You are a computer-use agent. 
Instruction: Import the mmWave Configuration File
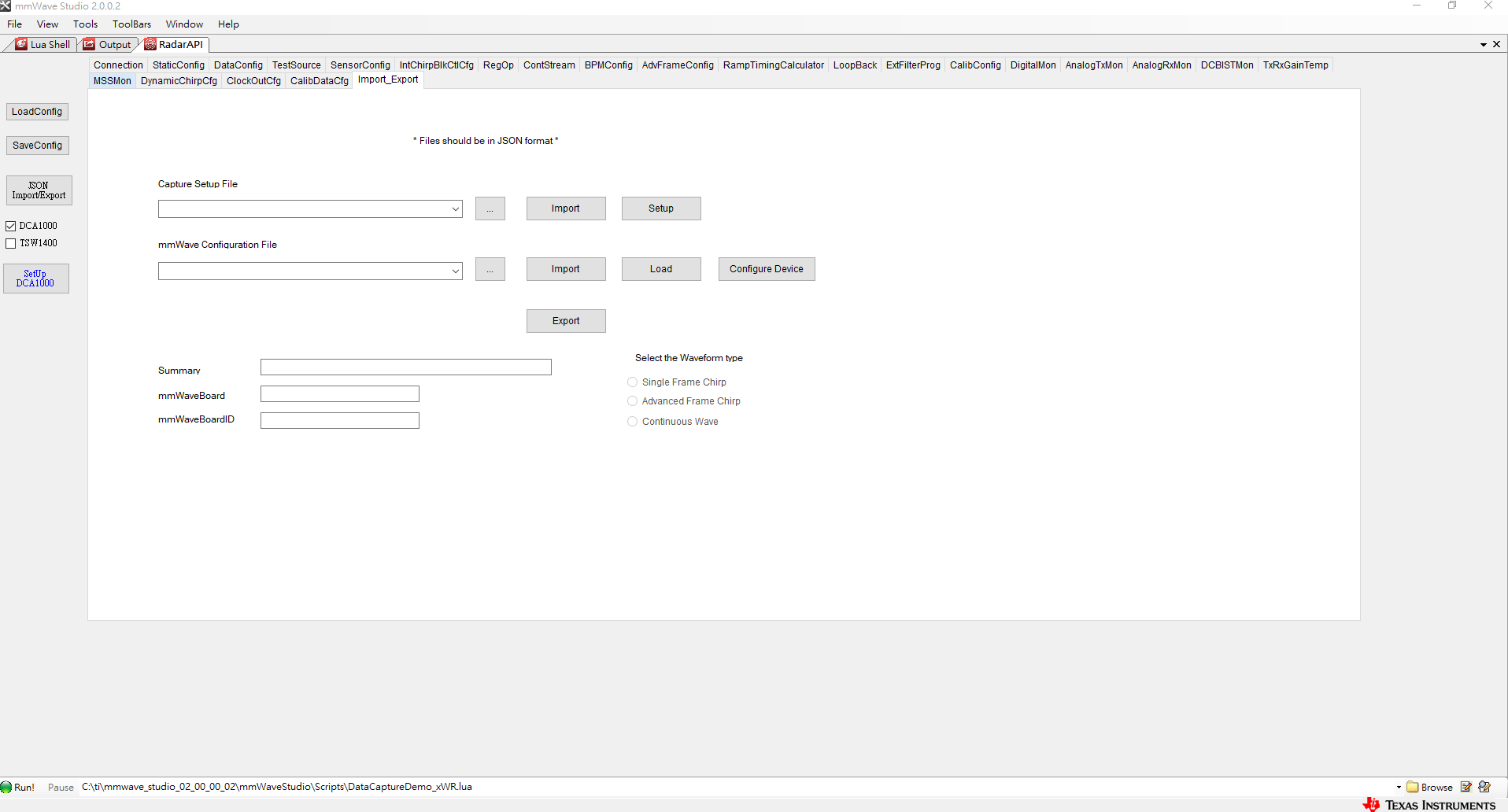coord(566,269)
